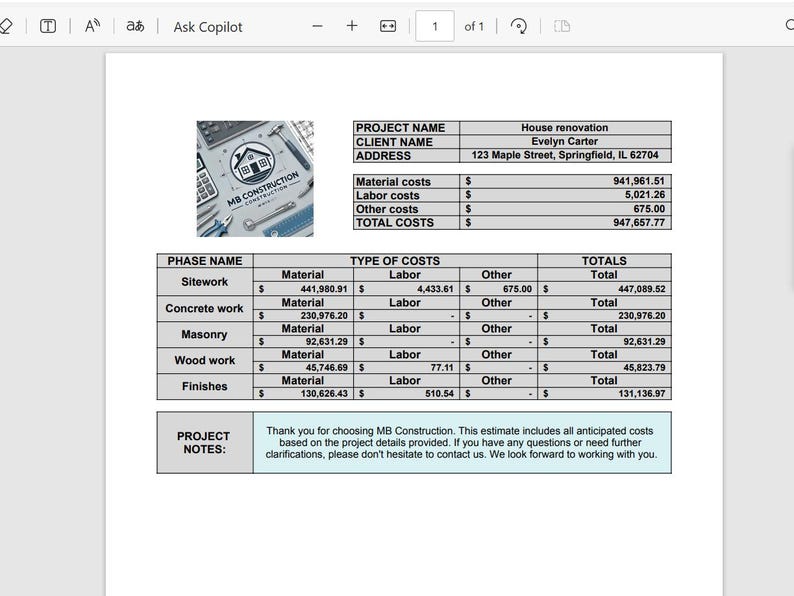794x596 pixels.
Task: Zoom out with the minus icon
Action: coord(317,26)
